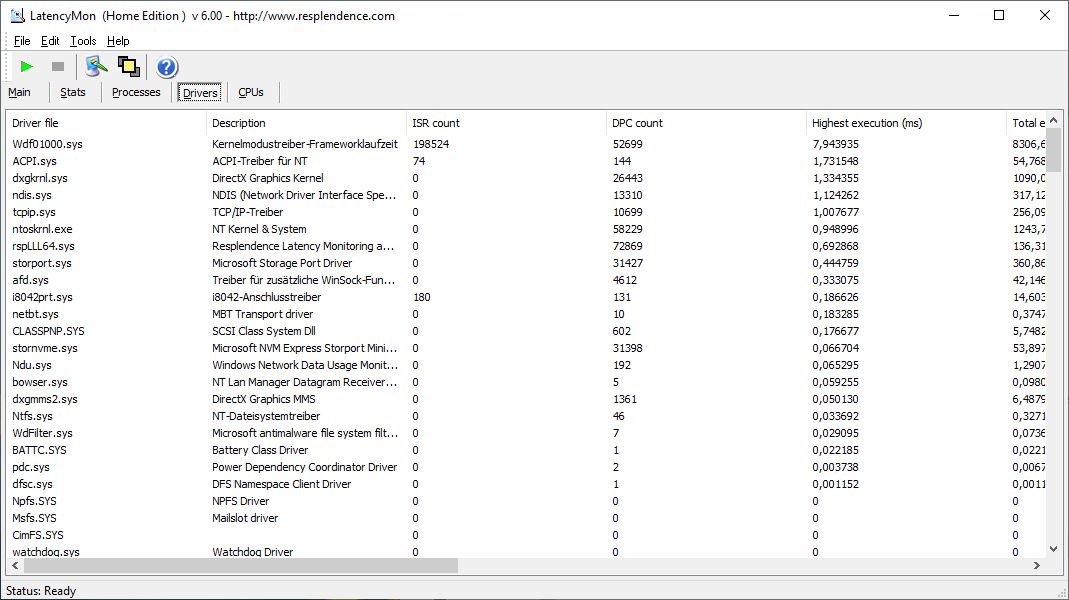This screenshot has height=600, width=1069.
Task: Switch to the Stats tab
Action: click(73, 92)
